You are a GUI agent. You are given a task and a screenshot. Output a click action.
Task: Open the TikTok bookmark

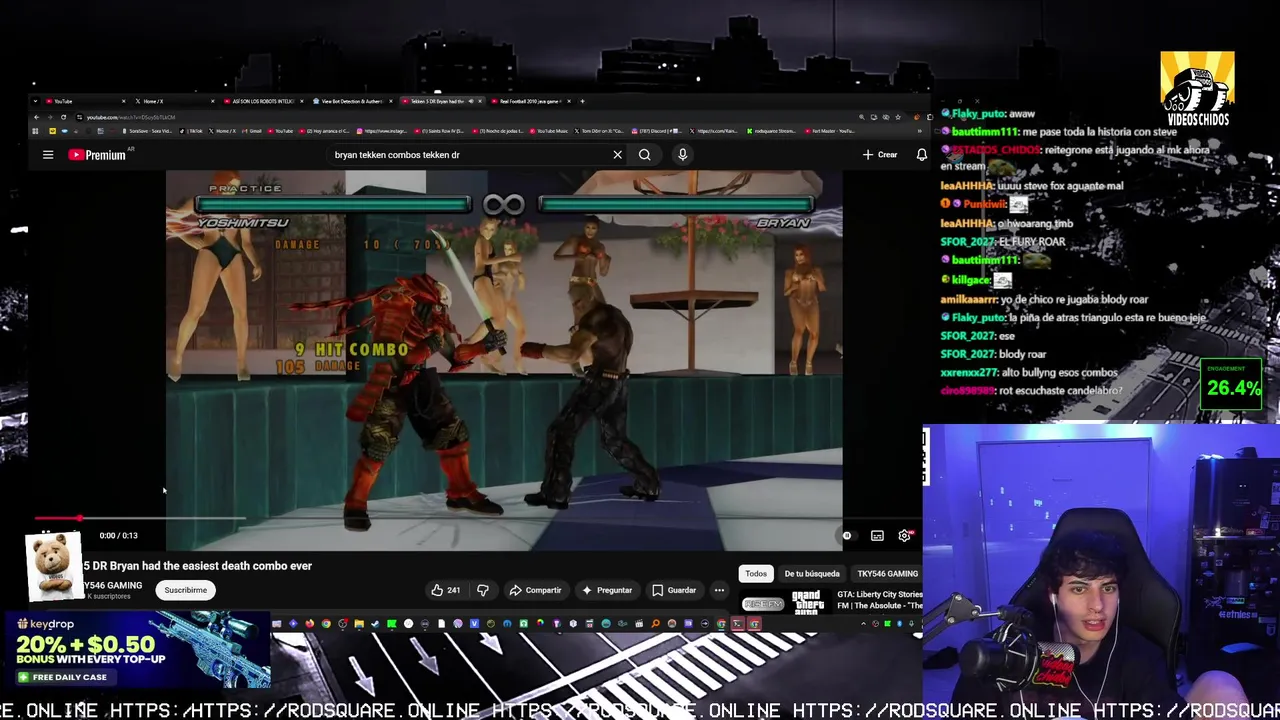(191, 131)
